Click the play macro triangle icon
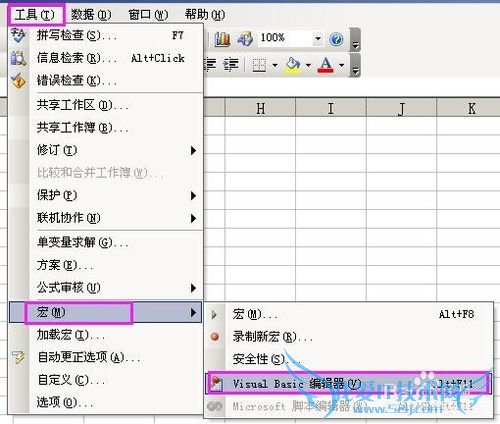Screen dimensions: 500x424 [214, 314]
